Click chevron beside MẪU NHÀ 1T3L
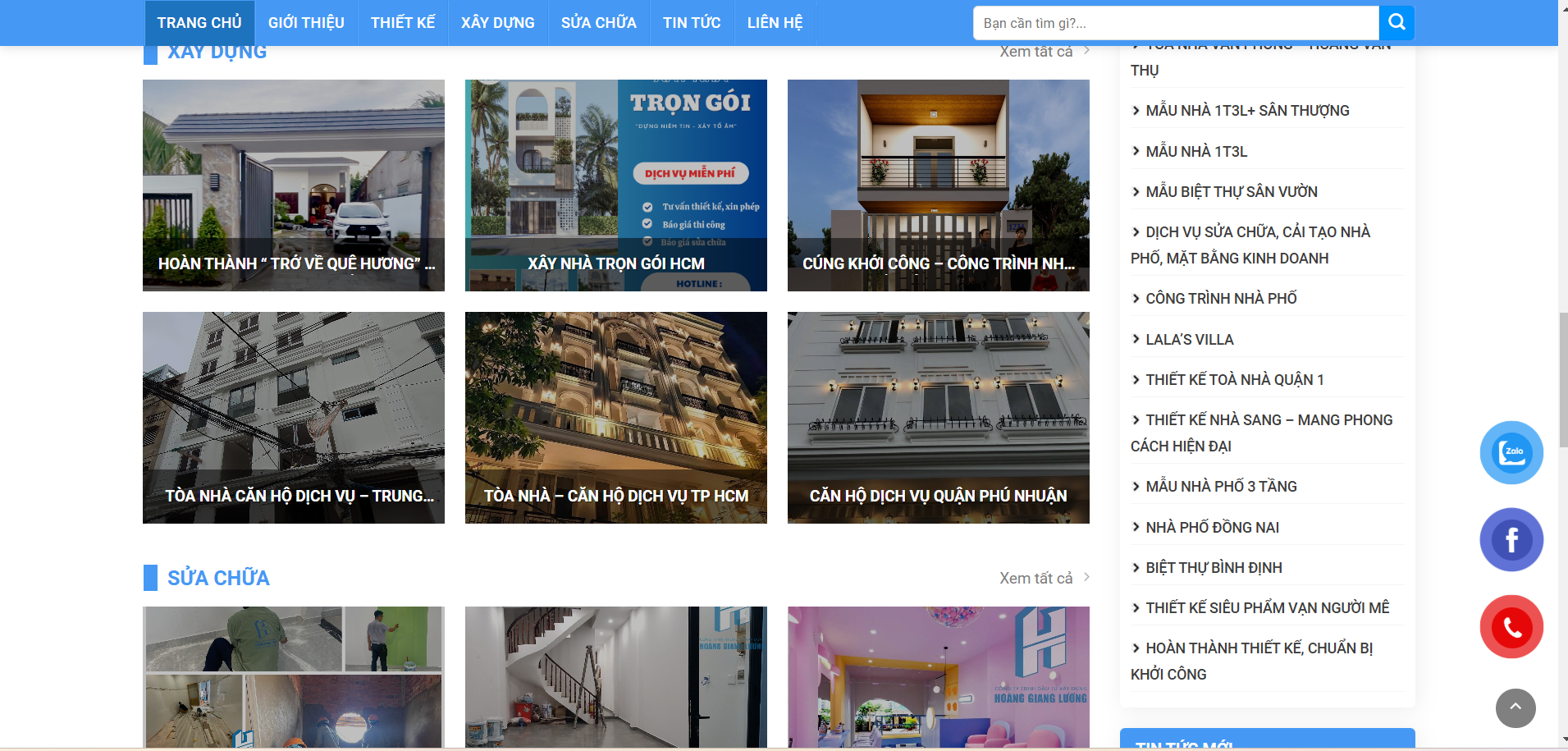Viewport: 1568px width, 751px height. tap(1136, 151)
